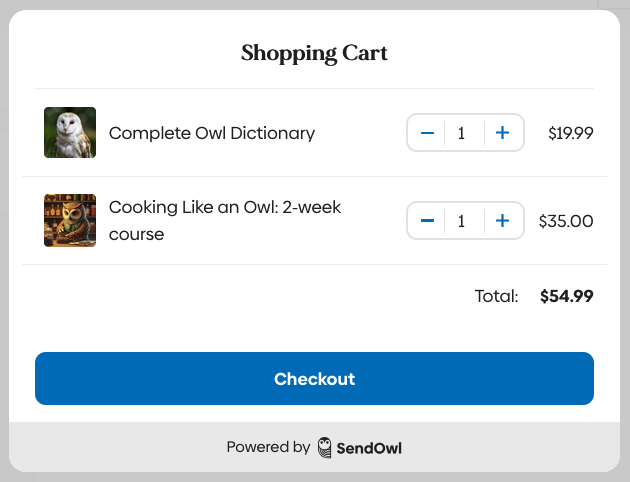Click the Total label
630x482 pixels.
coord(497,296)
